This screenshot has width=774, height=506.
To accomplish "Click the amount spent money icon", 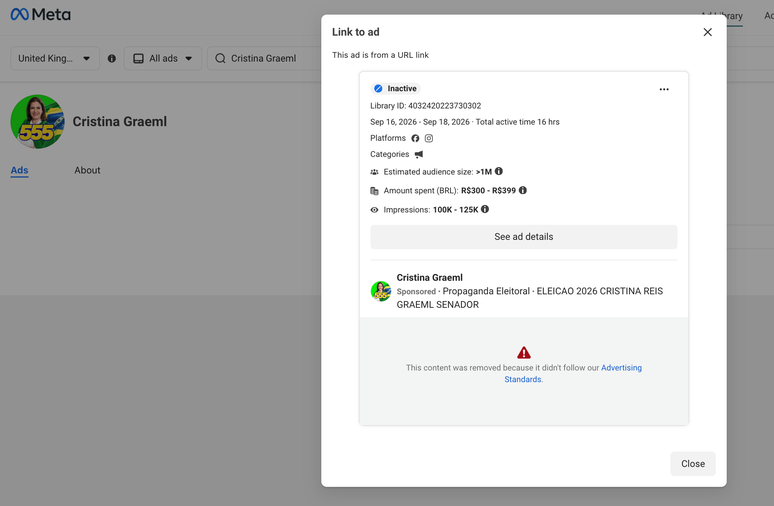I will point(374,191).
